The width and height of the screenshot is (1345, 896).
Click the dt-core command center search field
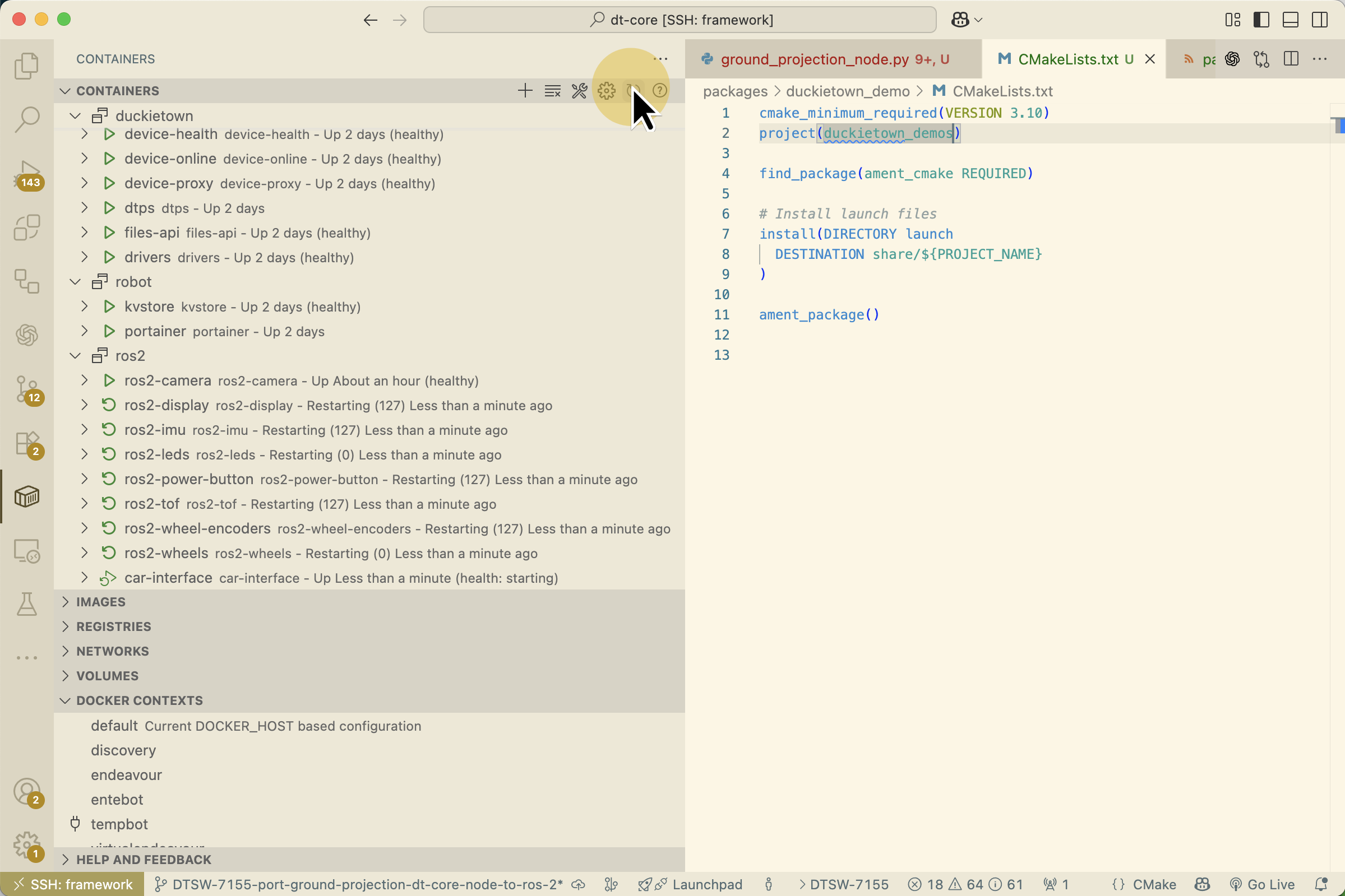click(679, 20)
